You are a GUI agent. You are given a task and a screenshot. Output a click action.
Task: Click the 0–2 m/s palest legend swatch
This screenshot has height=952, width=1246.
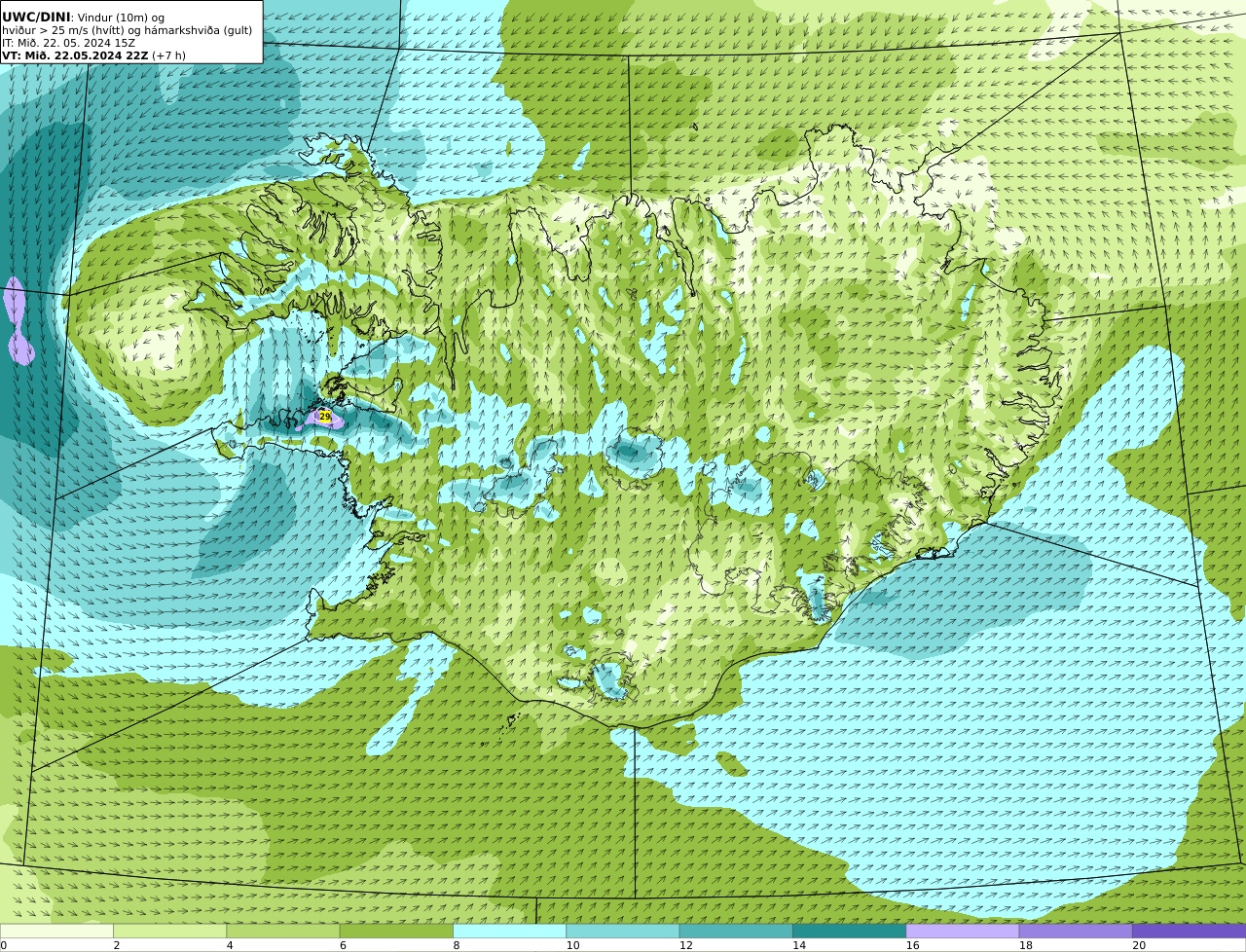click(56, 931)
